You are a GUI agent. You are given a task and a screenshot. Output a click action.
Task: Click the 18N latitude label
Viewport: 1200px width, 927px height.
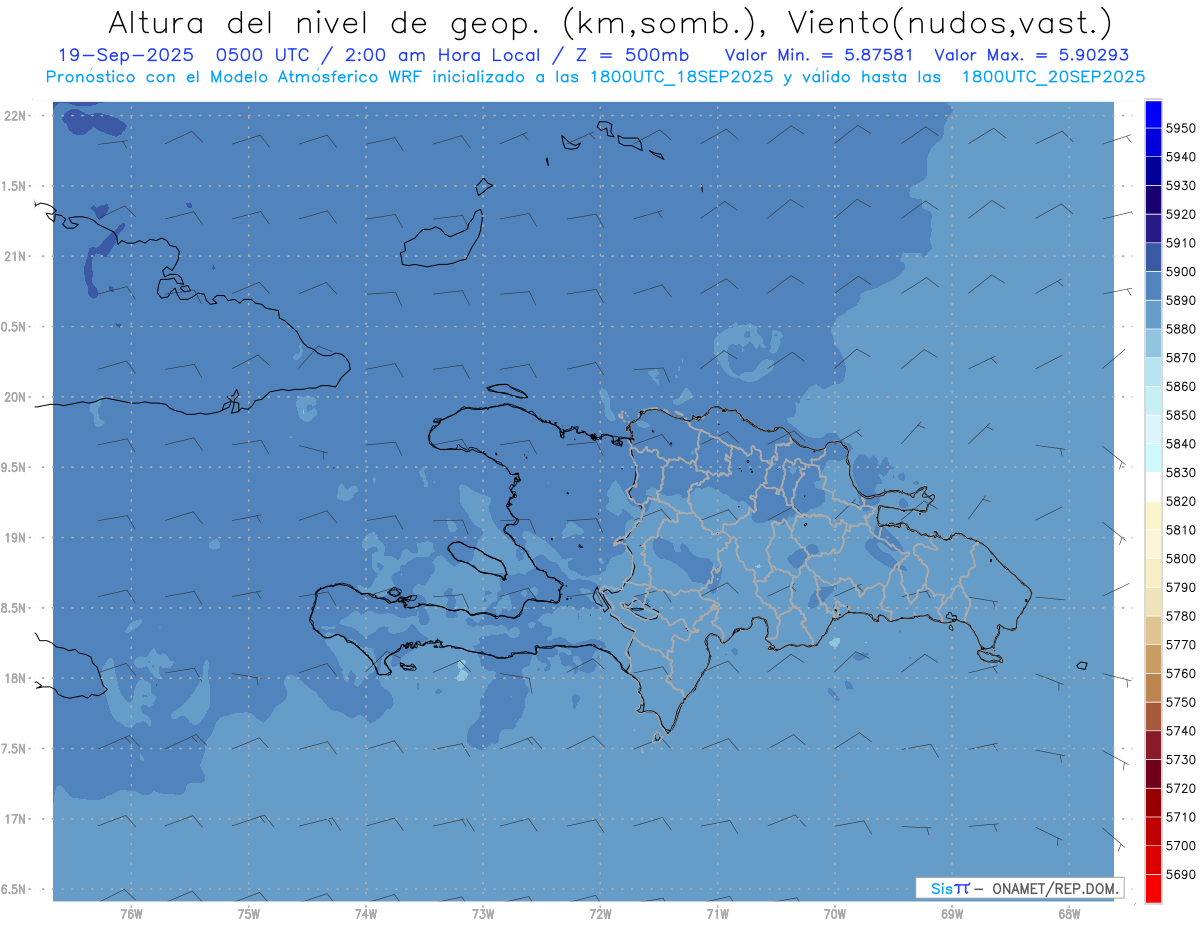(15, 678)
